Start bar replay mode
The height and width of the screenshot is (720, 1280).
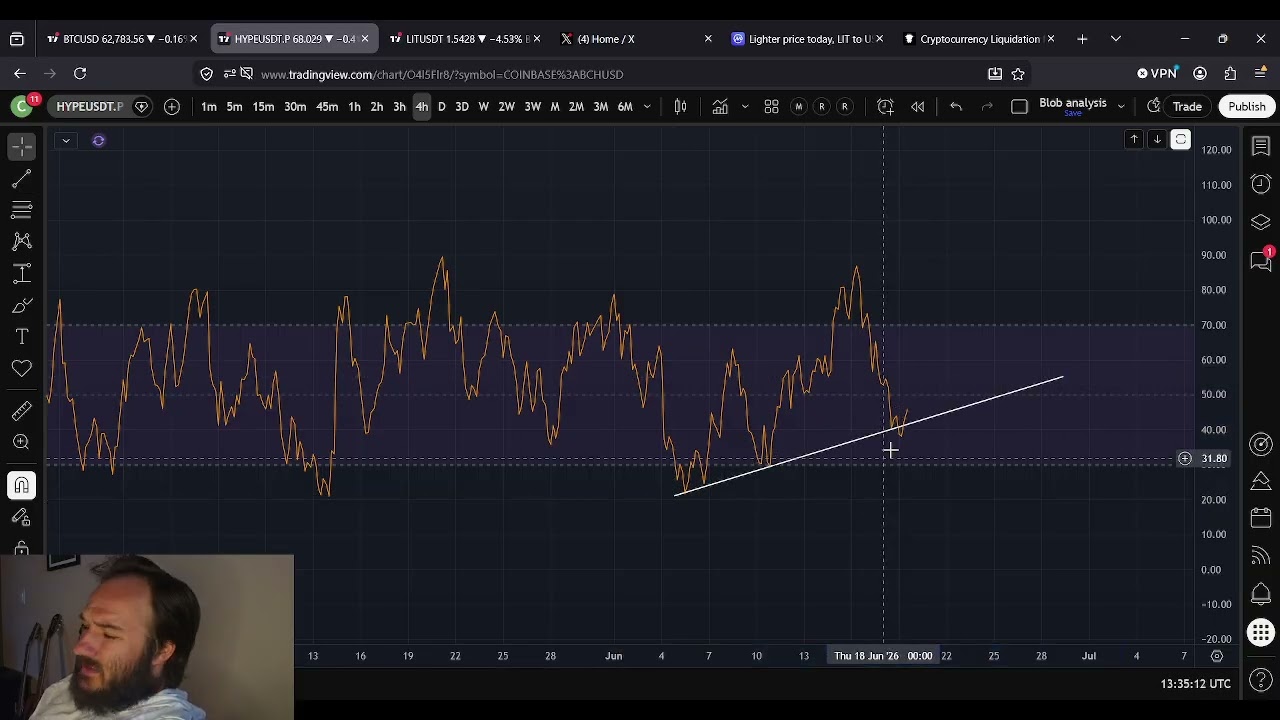(917, 106)
